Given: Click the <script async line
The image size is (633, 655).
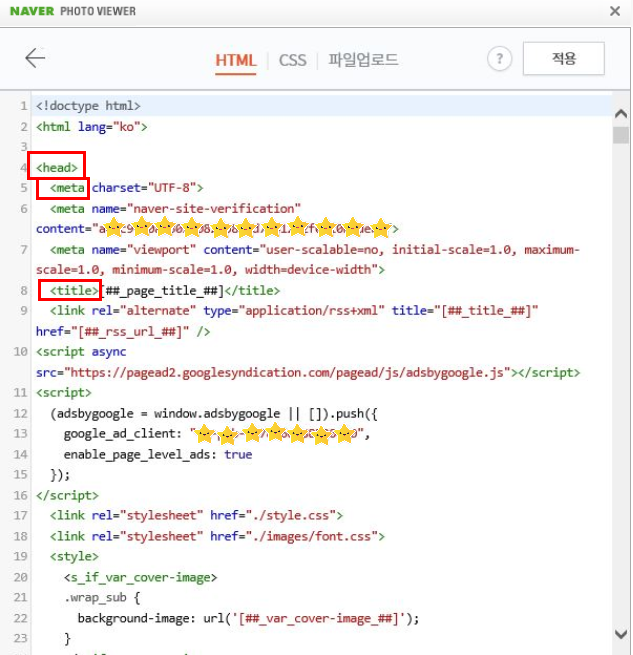Looking at the screenshot, I should coord(81,352).
